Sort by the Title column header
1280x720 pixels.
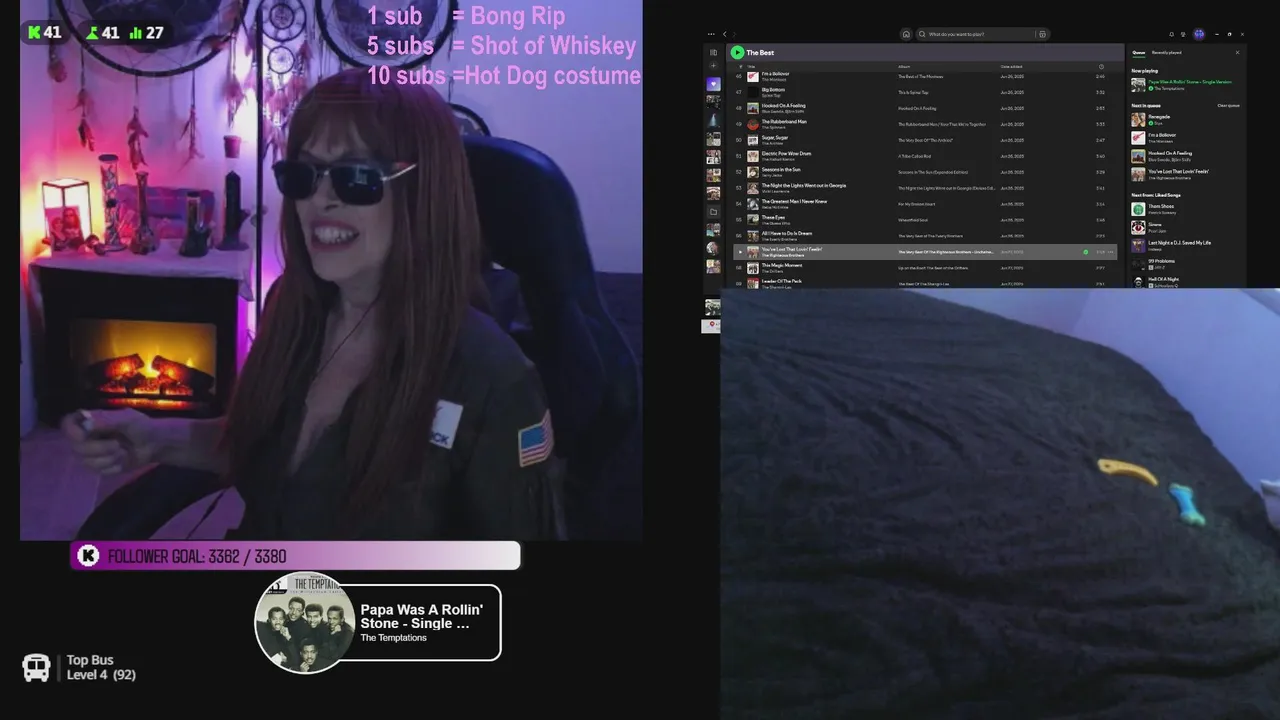(752, 67)
